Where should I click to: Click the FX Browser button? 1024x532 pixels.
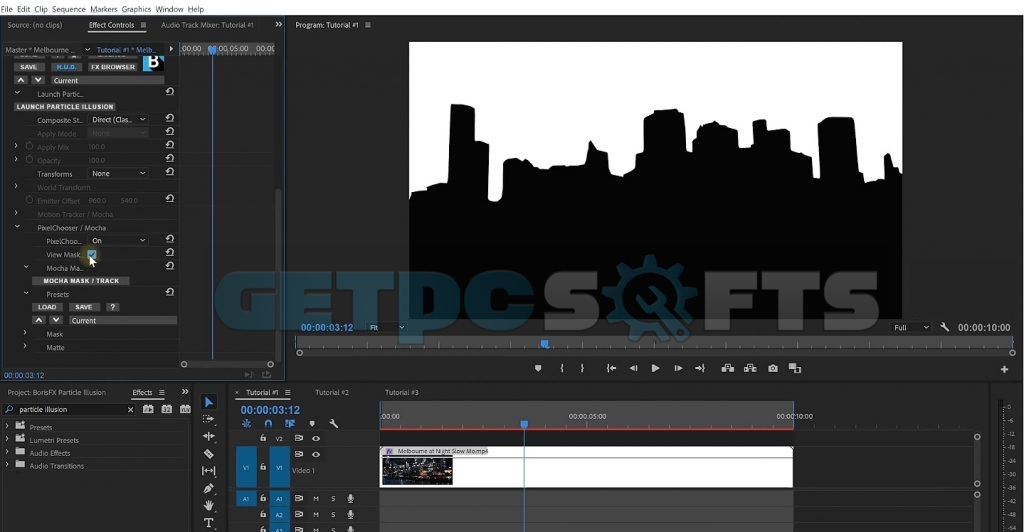point(113,67)
